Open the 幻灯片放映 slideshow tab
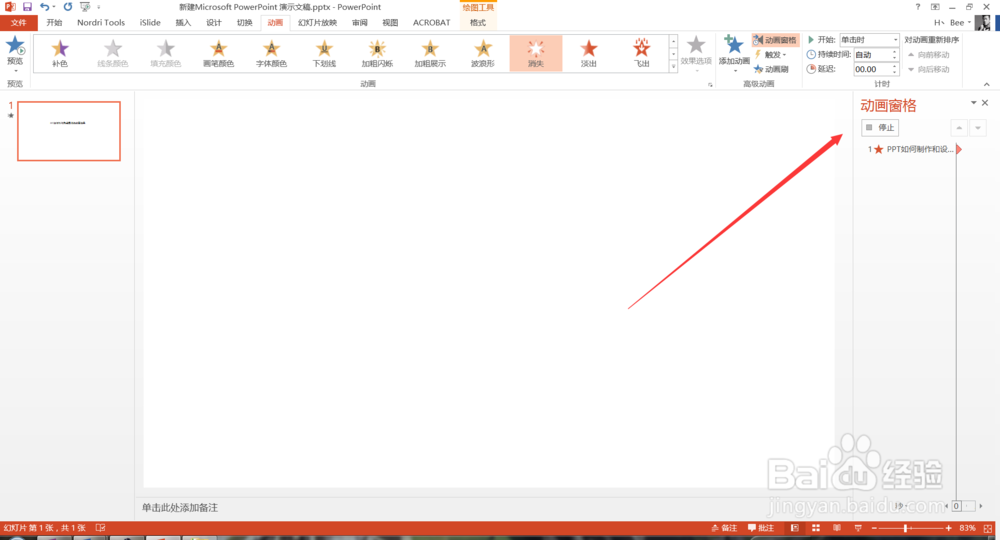Image resolution: width=1000 pixels, height=540 pixels. coord(317,22)
